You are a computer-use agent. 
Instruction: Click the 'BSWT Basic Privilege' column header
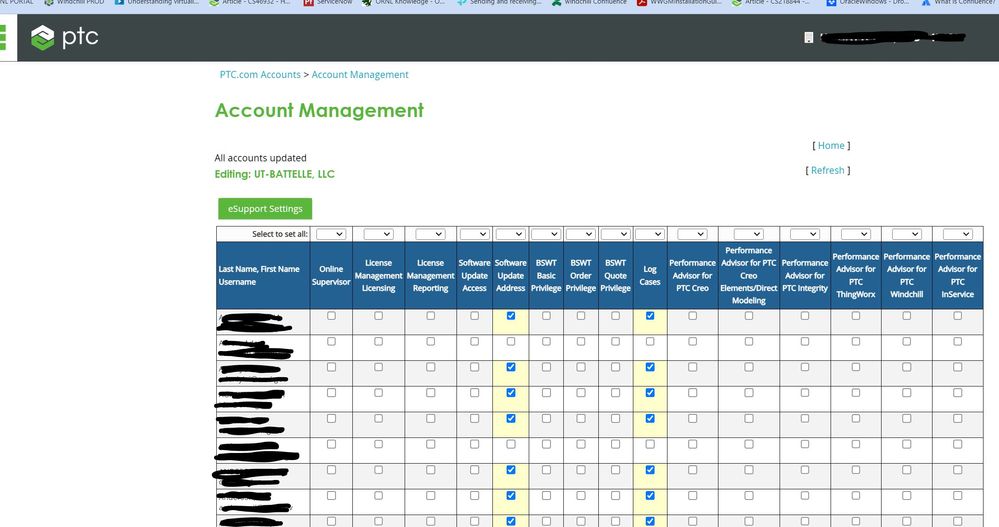pos(546,275)
